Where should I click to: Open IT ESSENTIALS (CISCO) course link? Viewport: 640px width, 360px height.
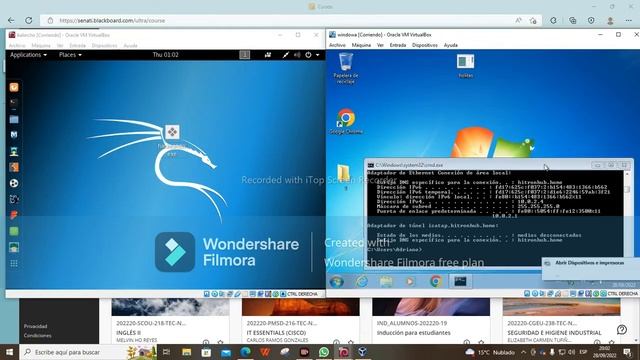point(276,333)
